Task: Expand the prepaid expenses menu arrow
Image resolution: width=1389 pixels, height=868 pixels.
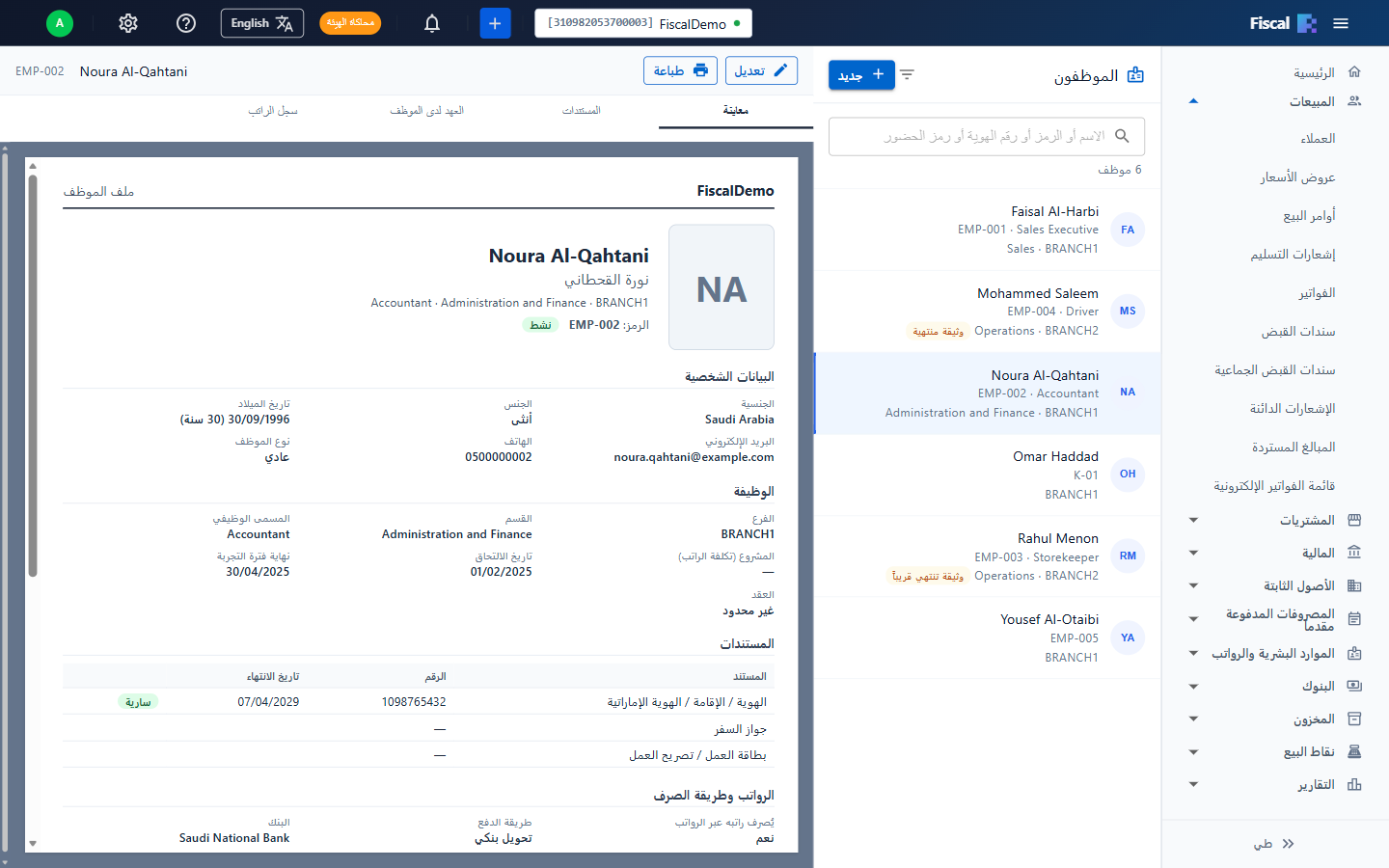Action: (x=1193, y=619)
